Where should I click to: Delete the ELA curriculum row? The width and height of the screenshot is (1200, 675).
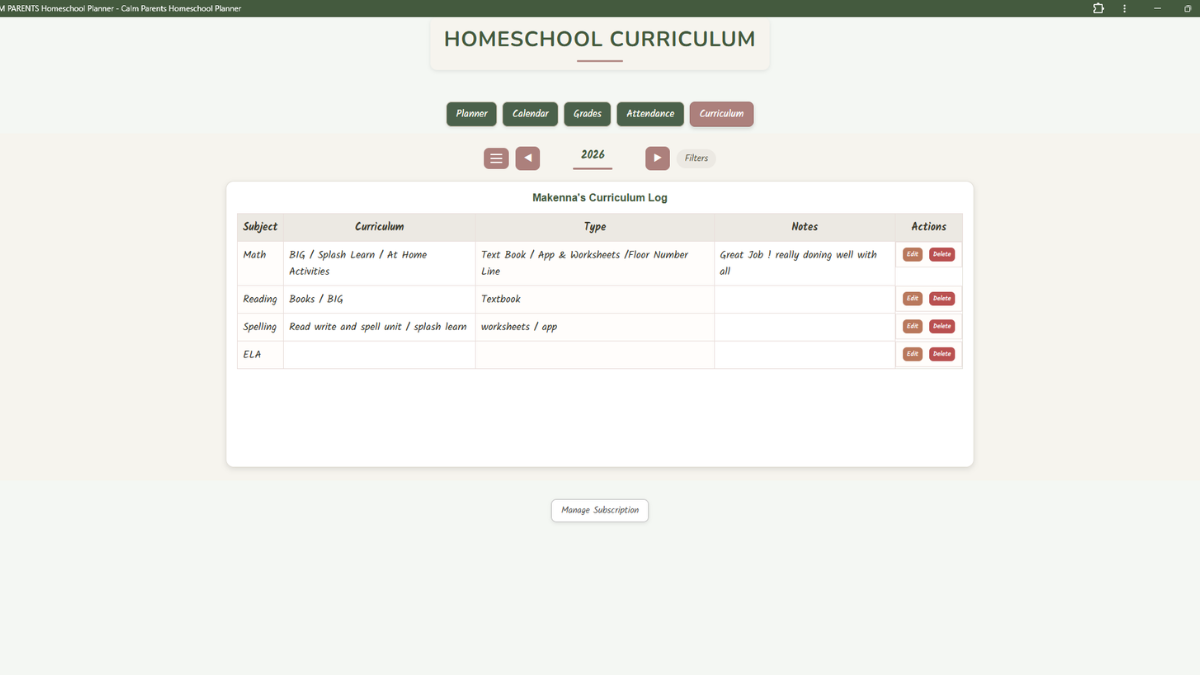pyautogui.click(x=942, y=354)
